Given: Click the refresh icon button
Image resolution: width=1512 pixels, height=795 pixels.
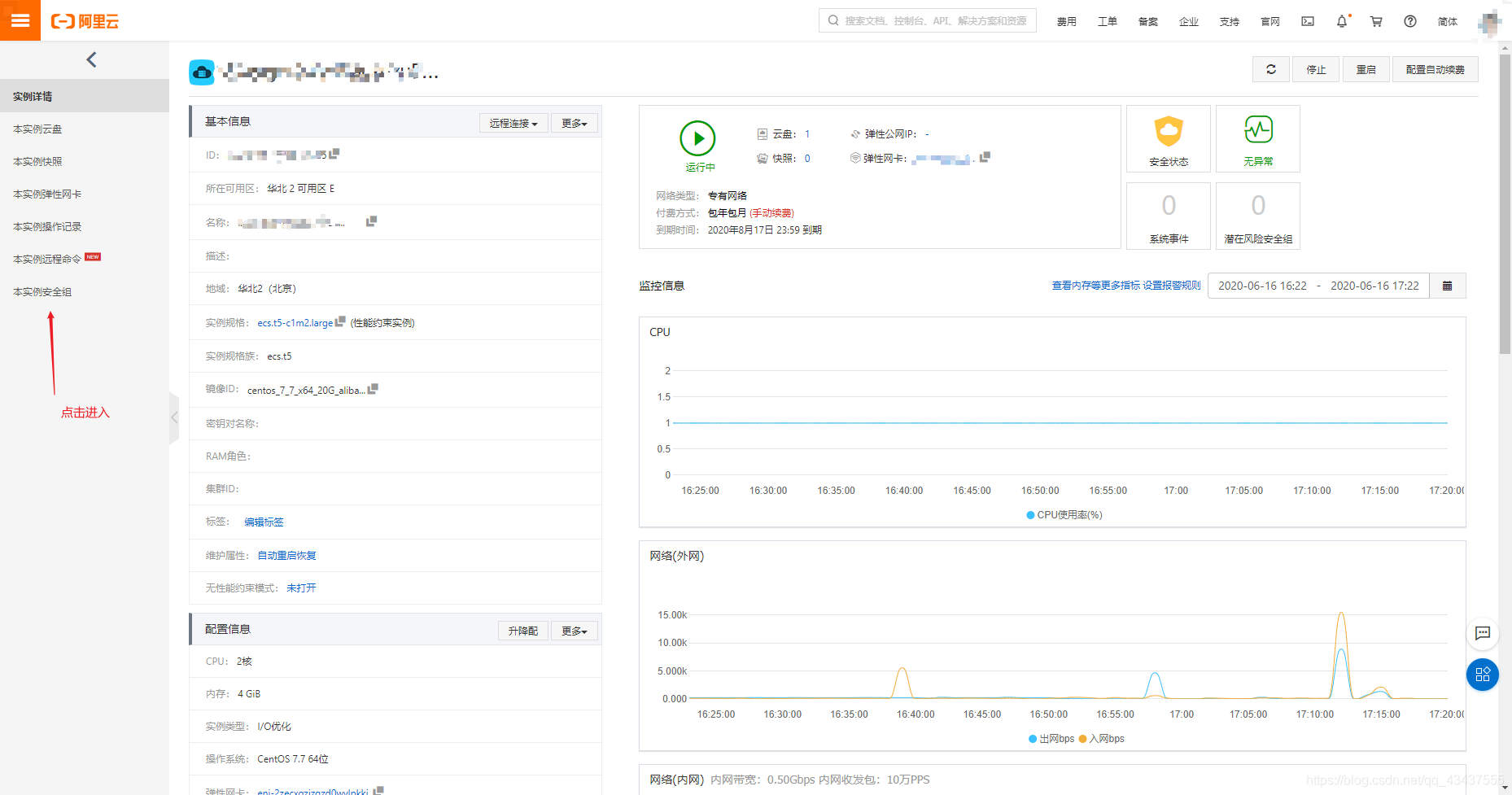Looking at the screenshot, I should [x=1271, y=69].
